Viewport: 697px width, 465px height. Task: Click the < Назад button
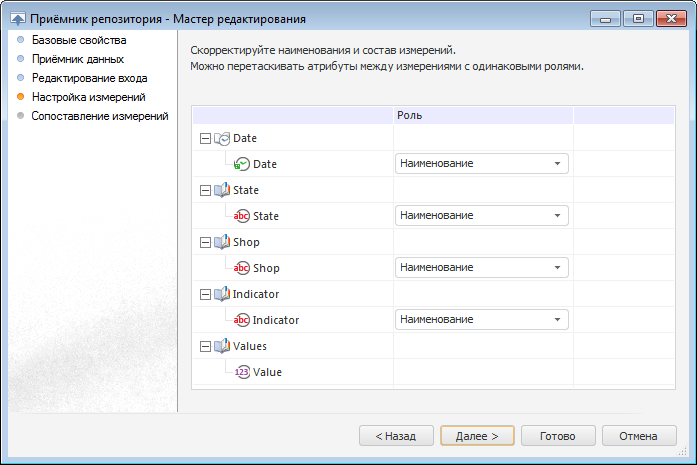point(396,436)
